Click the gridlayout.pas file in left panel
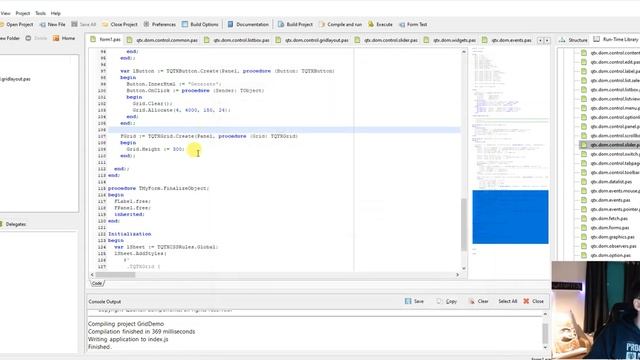This screenshot has height=360, width=640. 15,79
